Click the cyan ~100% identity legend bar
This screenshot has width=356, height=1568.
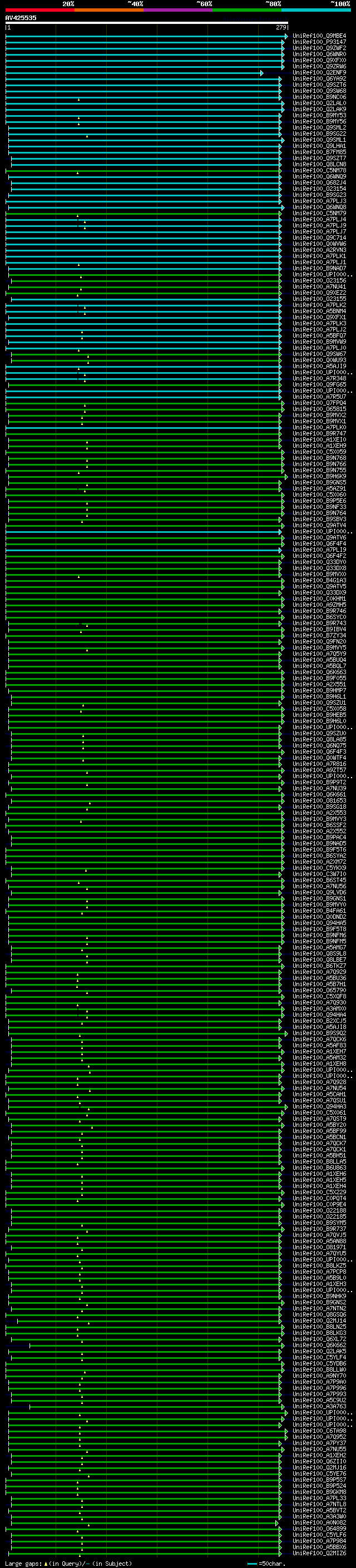click(317, 10)
